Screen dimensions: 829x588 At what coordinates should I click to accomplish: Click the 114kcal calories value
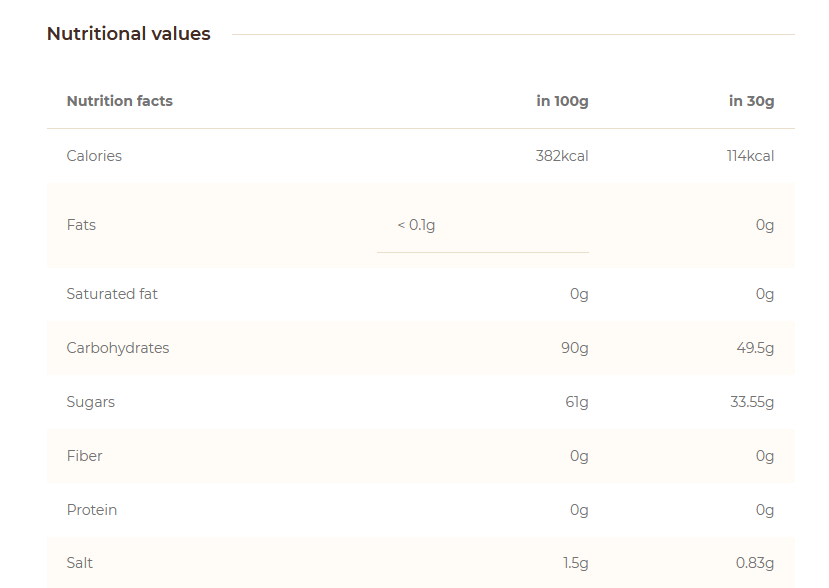pyautogui.click(x=750, y=156)
